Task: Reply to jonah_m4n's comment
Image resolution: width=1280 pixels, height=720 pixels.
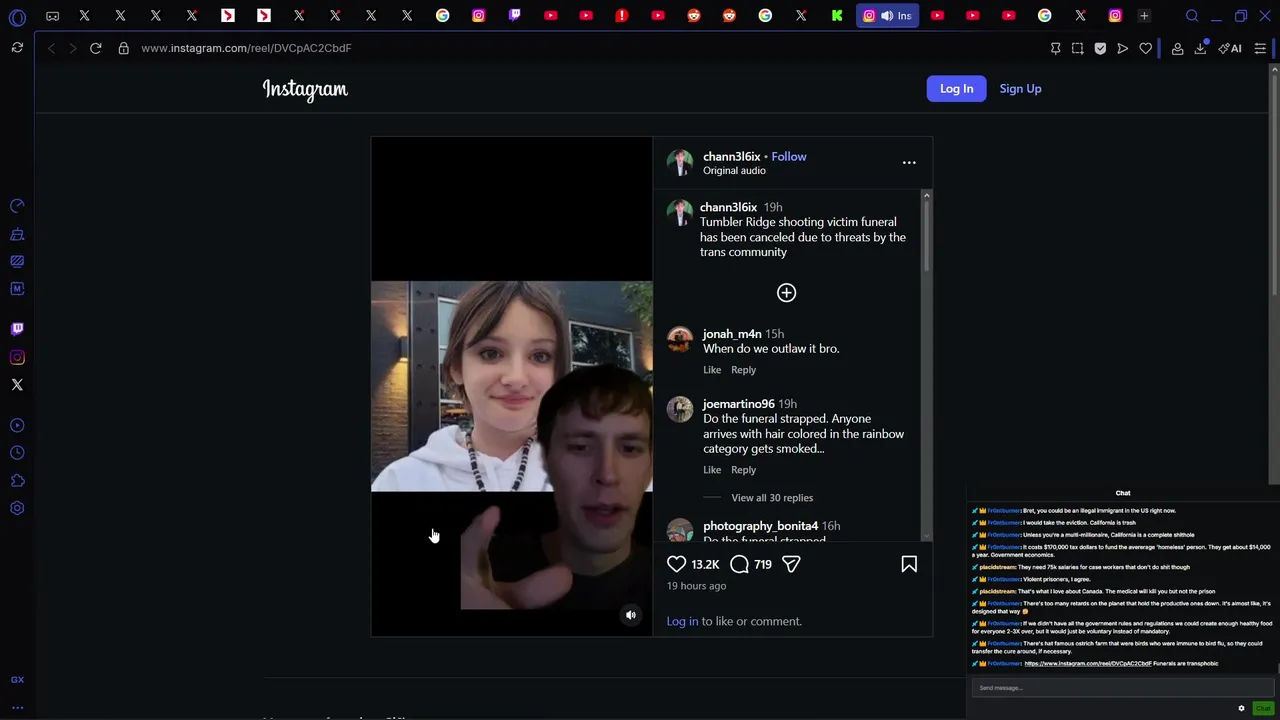Action: pyautogui.click(x=743, y=370)
